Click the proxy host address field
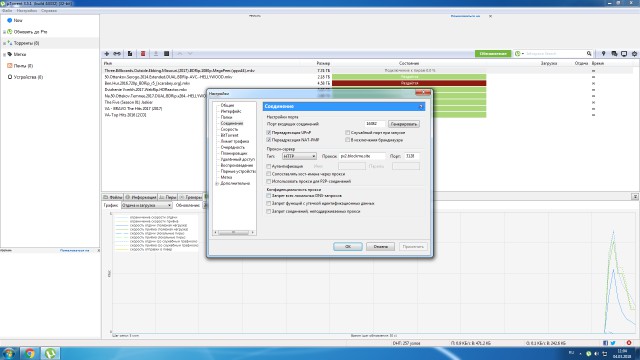 [362, 156]
